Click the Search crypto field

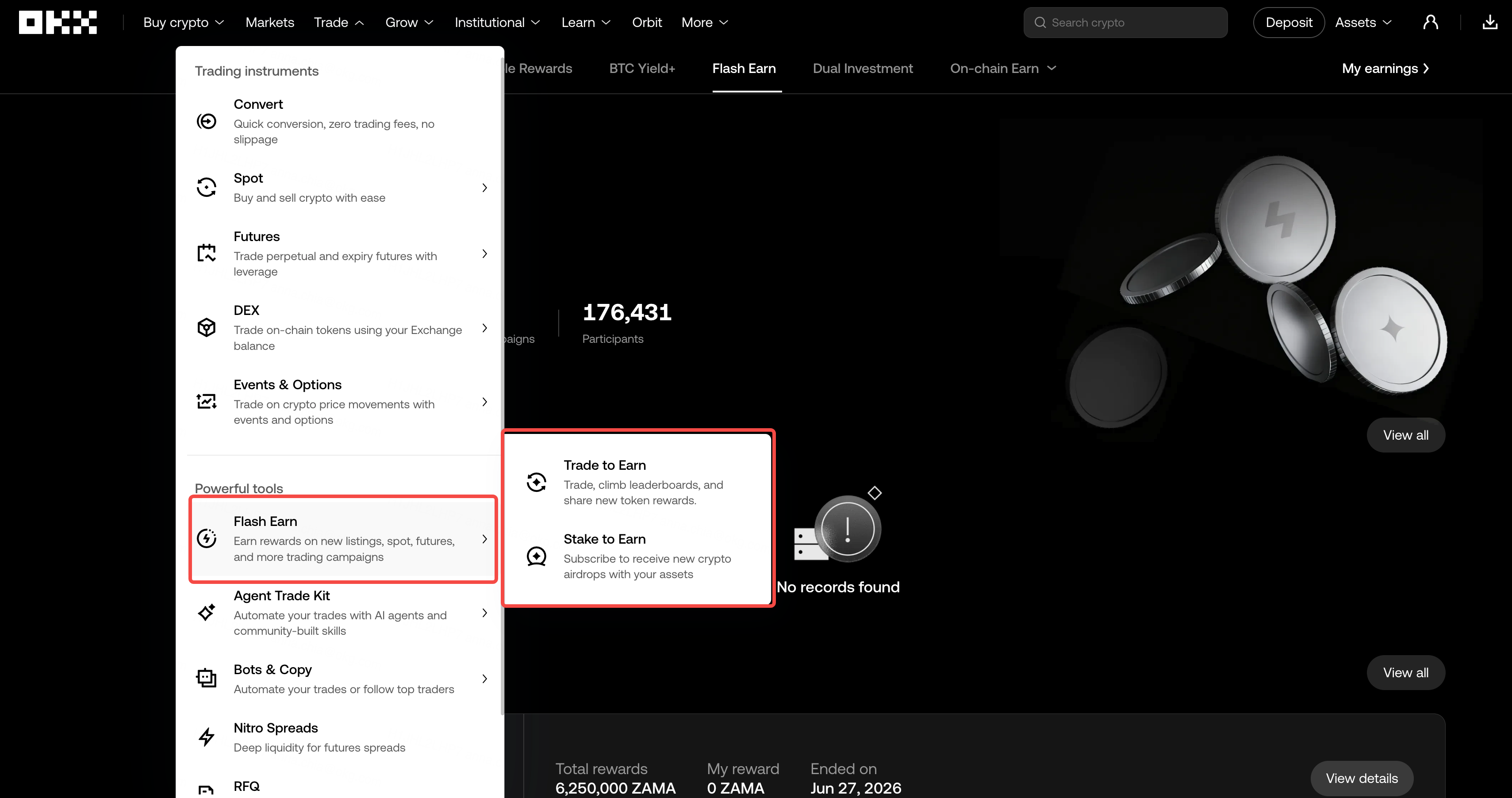[x=1125, y=22]
